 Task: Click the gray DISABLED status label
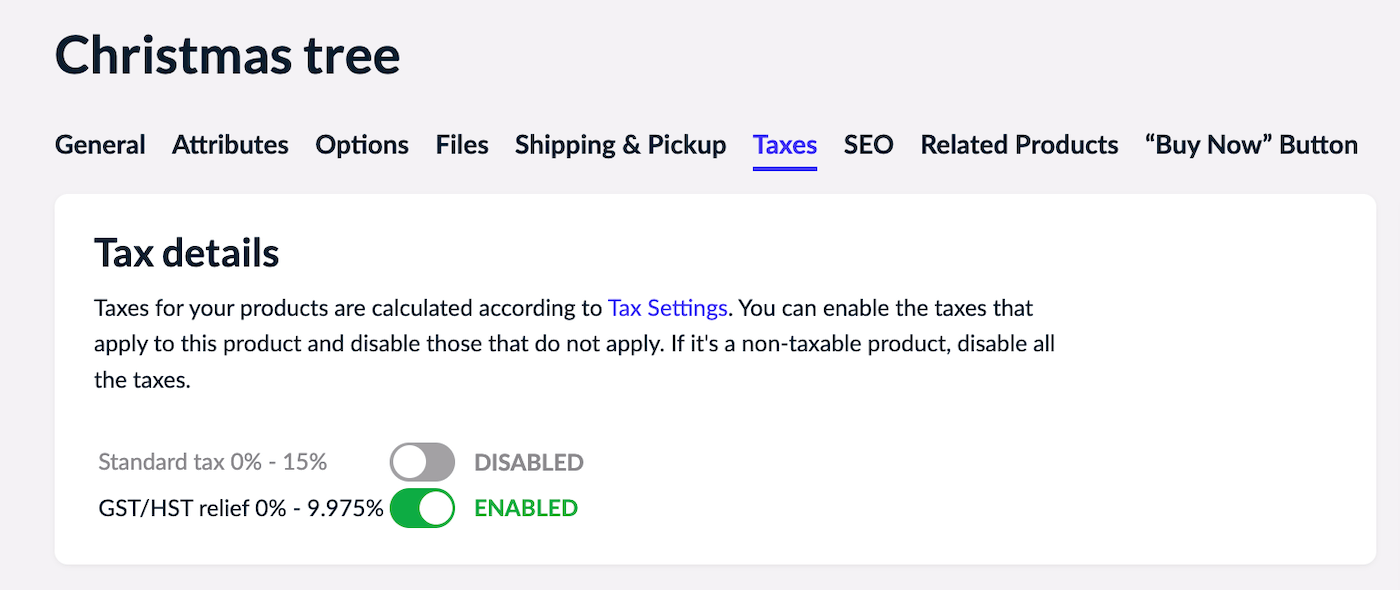pyautogui.click(x=528, y=463)
